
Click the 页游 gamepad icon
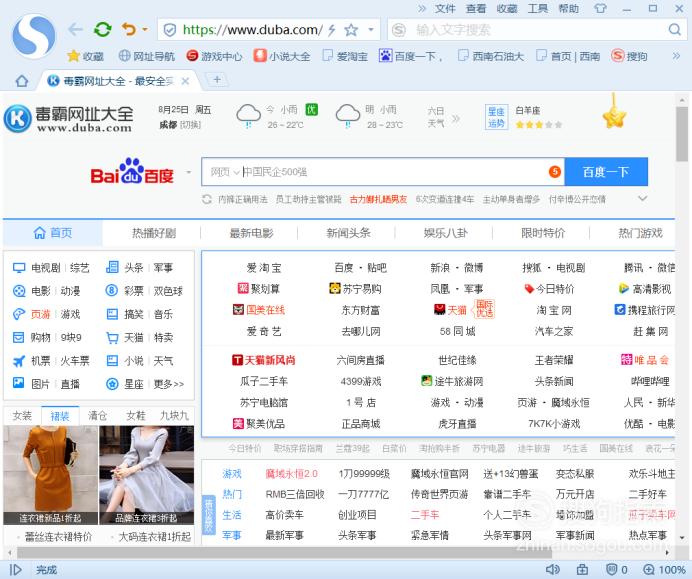pos(19,314)
